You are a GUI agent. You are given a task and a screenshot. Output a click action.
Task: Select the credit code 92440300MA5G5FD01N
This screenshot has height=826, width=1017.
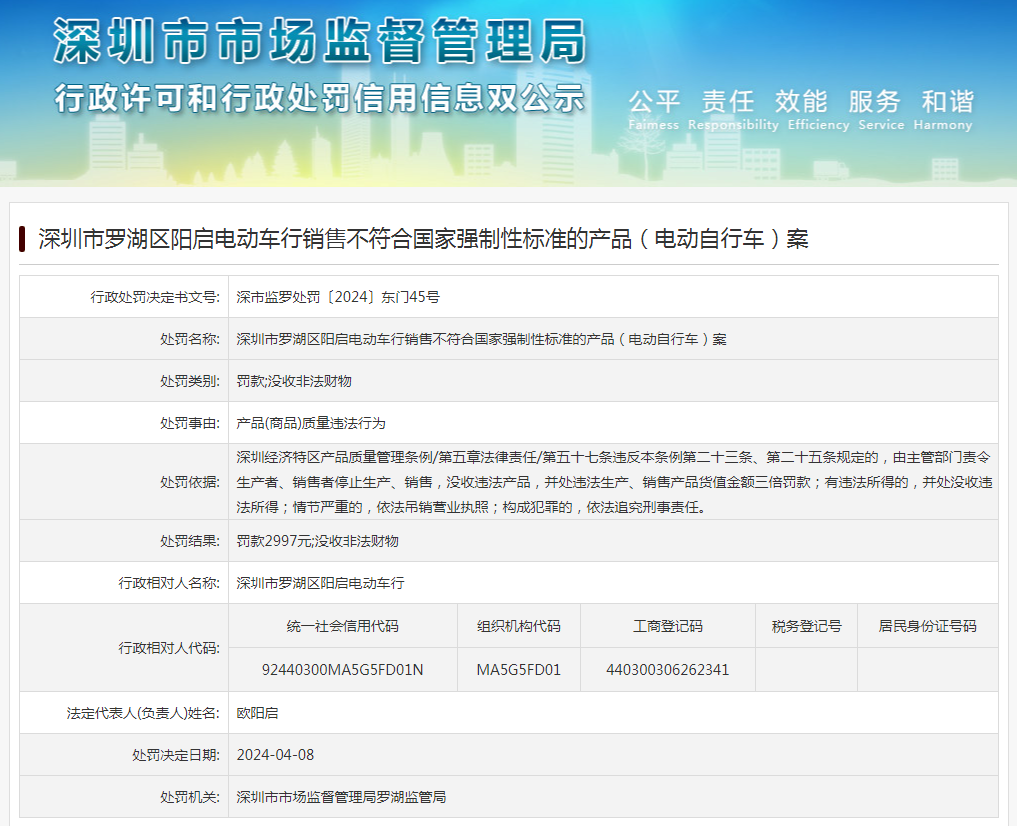click(x=343, y=670)
